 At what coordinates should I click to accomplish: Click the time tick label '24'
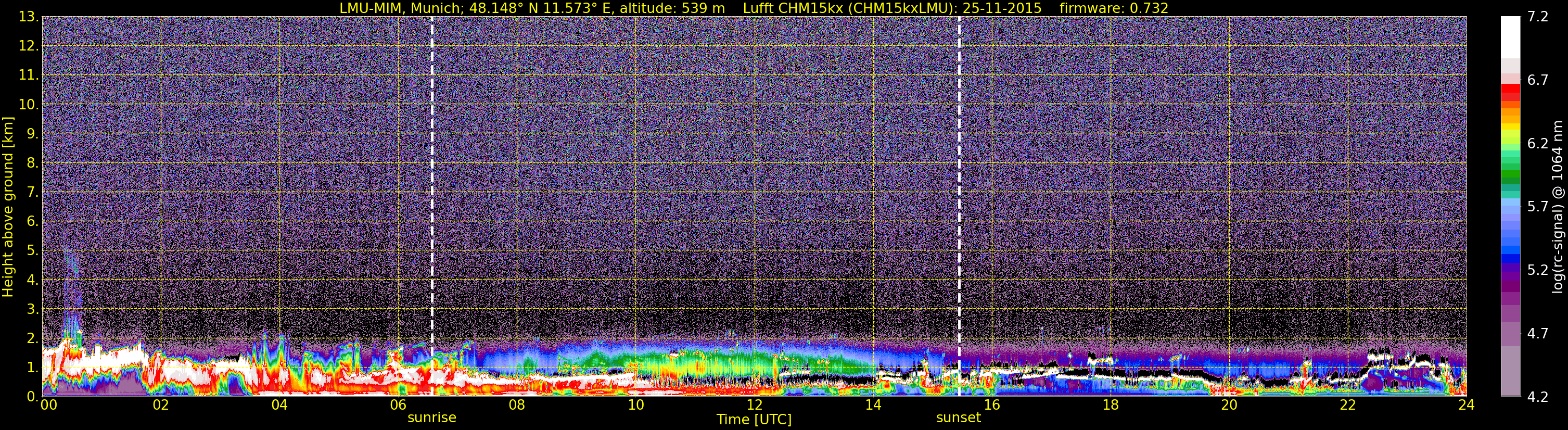(x=1467, y=405)
